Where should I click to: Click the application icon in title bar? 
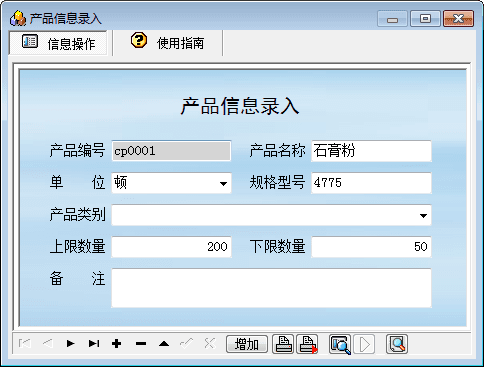point(18,18)
